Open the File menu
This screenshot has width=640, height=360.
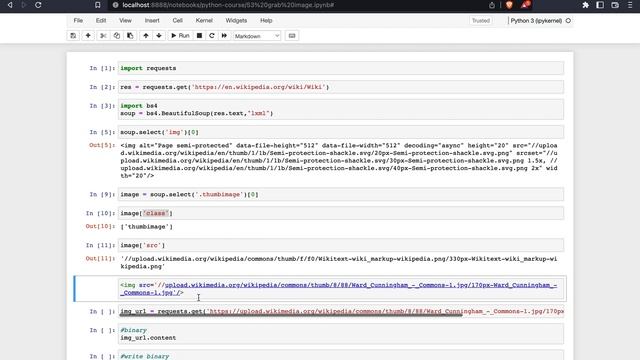click(78, 20)
